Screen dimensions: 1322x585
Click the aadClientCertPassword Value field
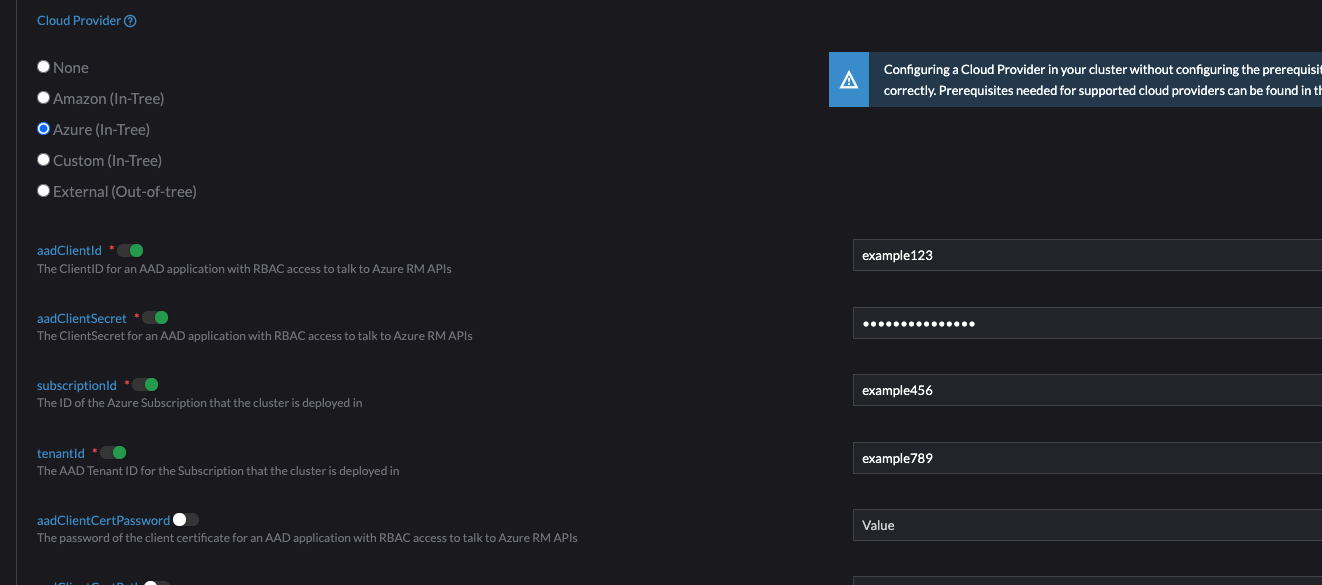[x=1080, y=524]
